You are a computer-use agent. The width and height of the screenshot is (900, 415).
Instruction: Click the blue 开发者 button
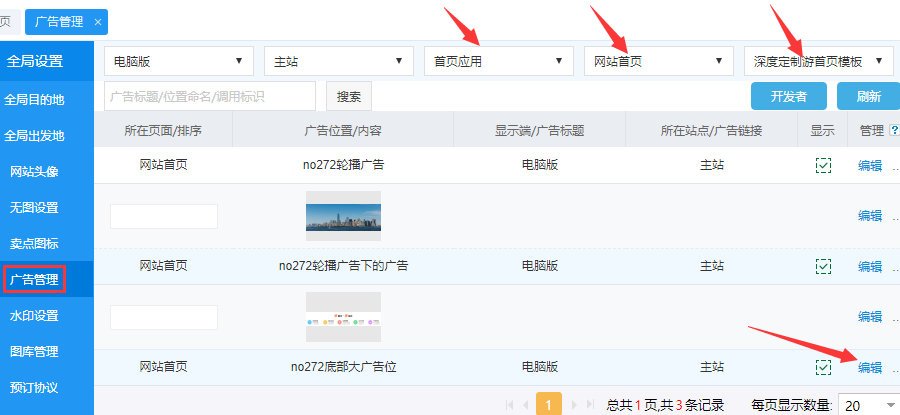[789, 97]
